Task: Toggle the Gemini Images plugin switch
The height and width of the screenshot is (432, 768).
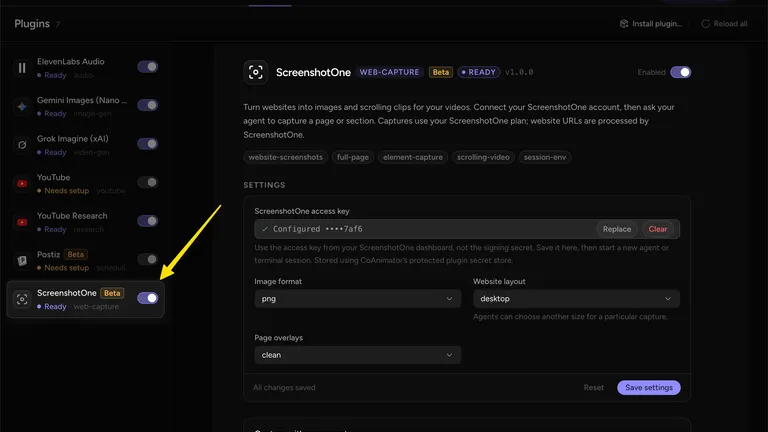Action: pos(147,105)
